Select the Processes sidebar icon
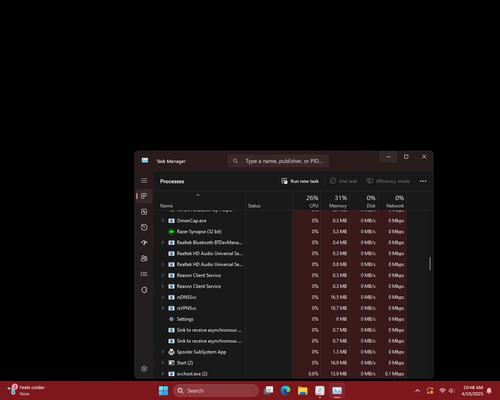 tap(144, 196)
